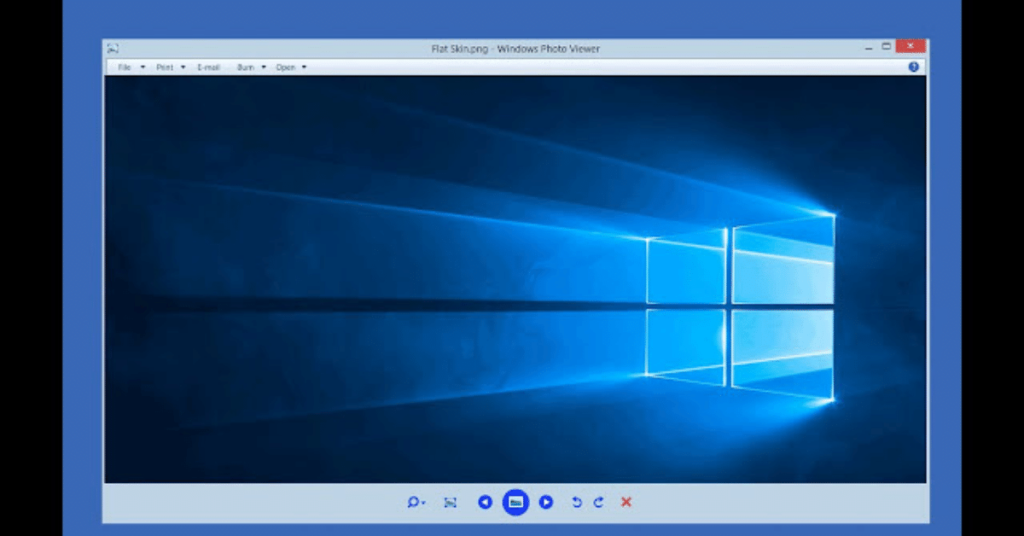Open the File menu
Image resolution: width=1024 pixels, height=536 pixels.
coord(124,67)
